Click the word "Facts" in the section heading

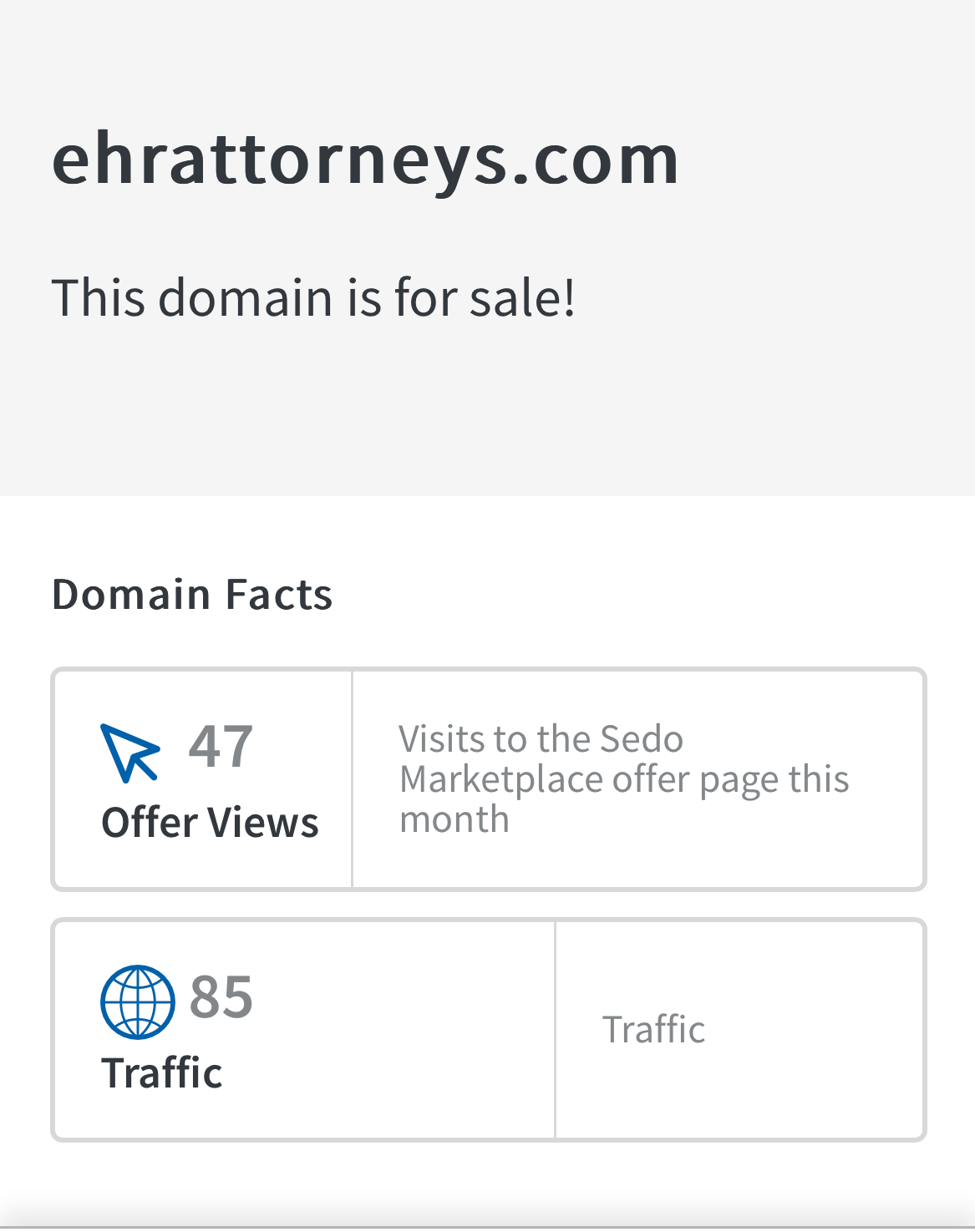click(279, 595)
